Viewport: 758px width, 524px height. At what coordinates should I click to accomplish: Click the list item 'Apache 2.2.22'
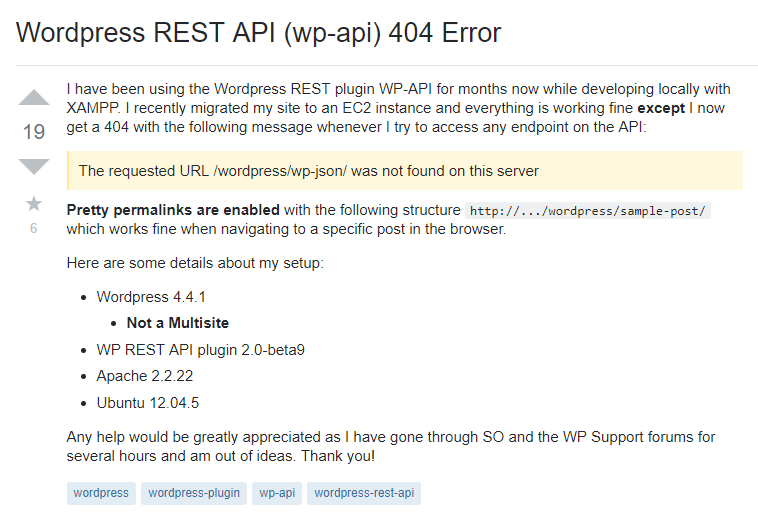[x=145, y=376]
